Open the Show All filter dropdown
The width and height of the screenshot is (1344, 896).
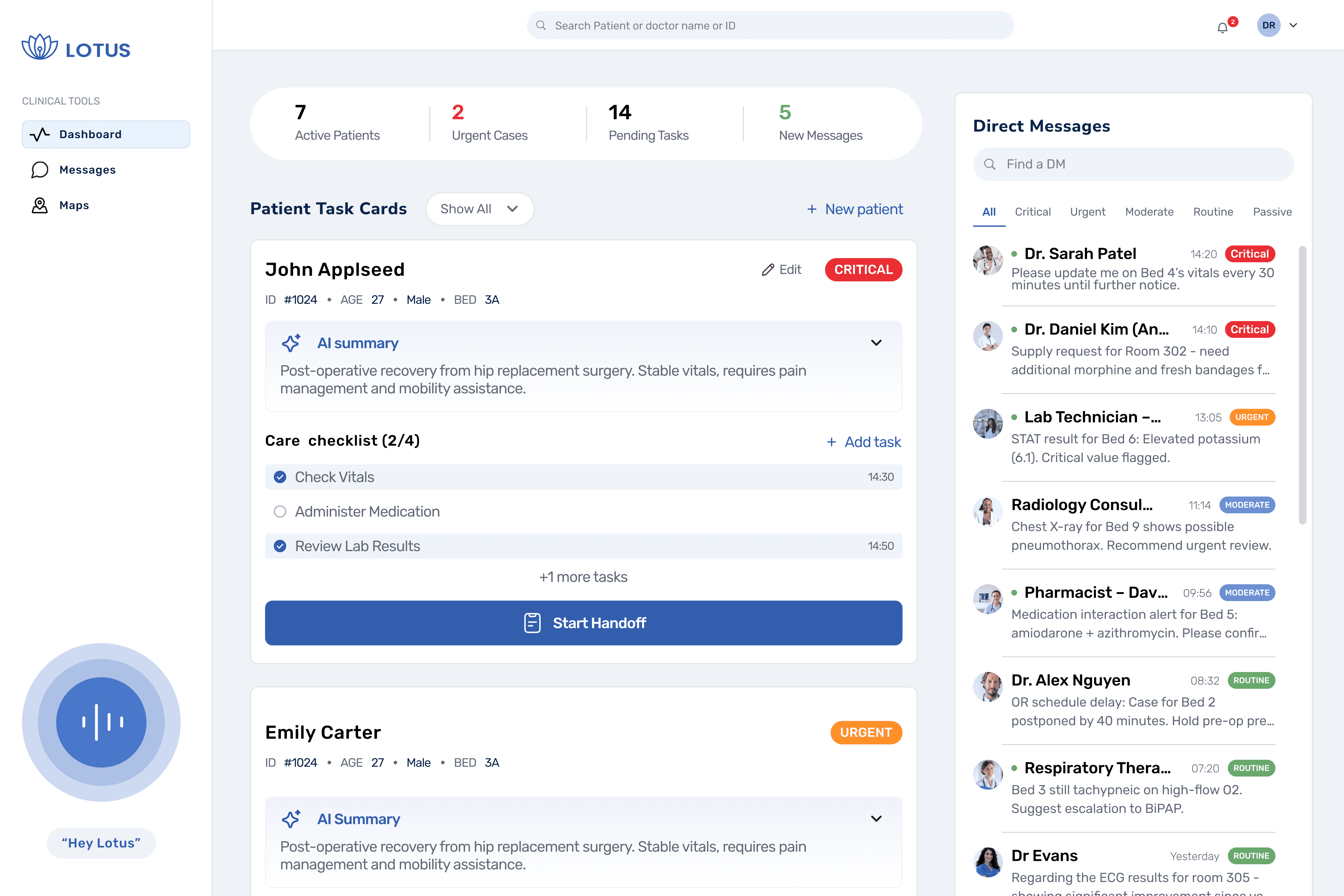(479, 209)
